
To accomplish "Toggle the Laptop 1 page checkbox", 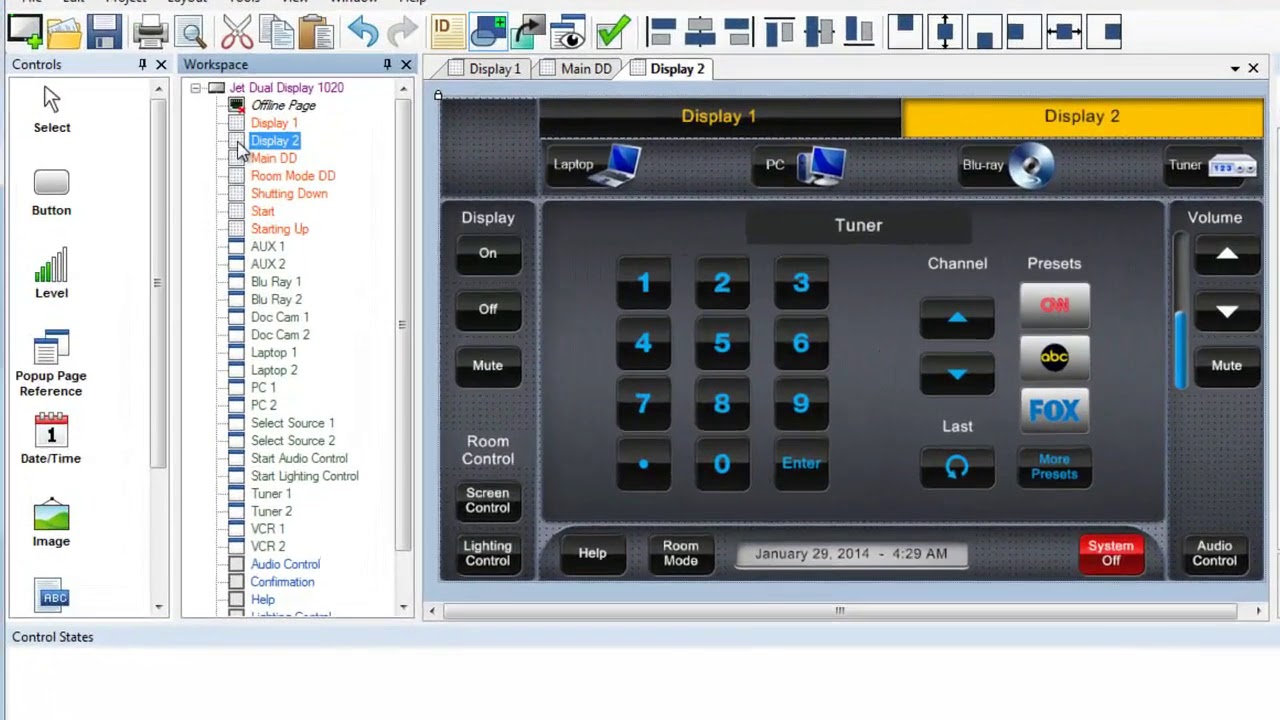I will coord(236,352).
